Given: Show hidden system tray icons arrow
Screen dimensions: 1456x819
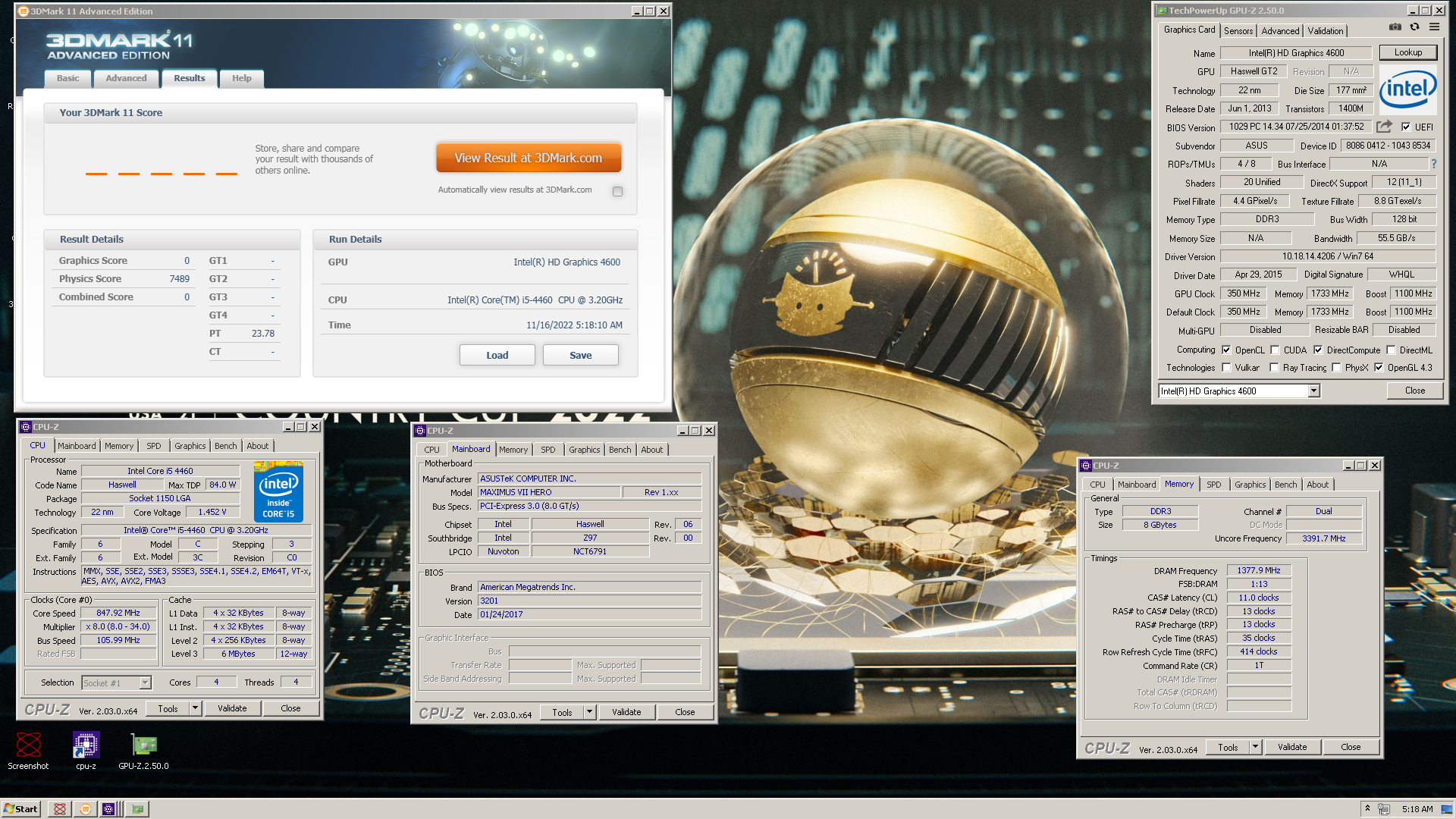Looking at the screenshot, I should click(1367, 808).
